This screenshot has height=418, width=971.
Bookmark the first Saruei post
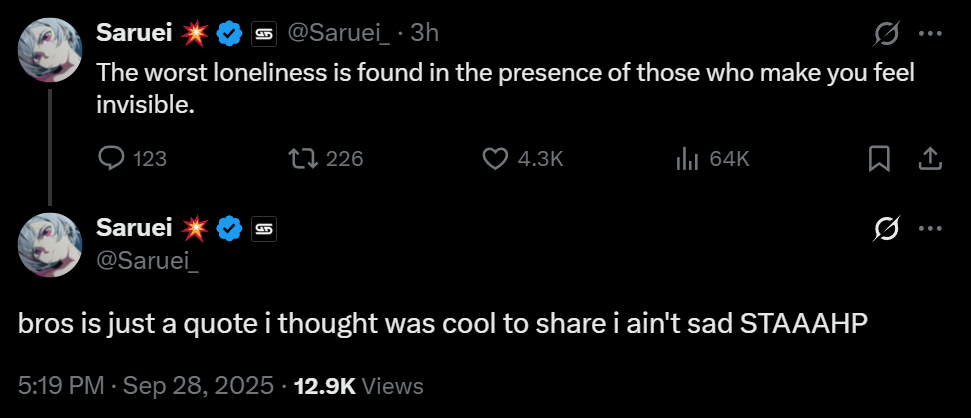click(x=879, y=158)
